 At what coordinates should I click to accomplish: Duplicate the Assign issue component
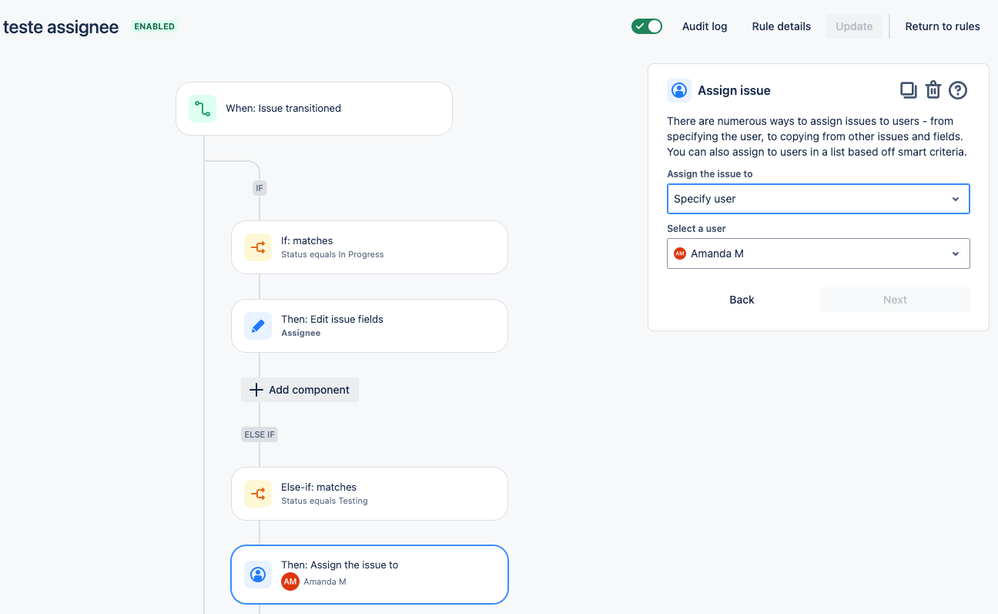[908, 90]
